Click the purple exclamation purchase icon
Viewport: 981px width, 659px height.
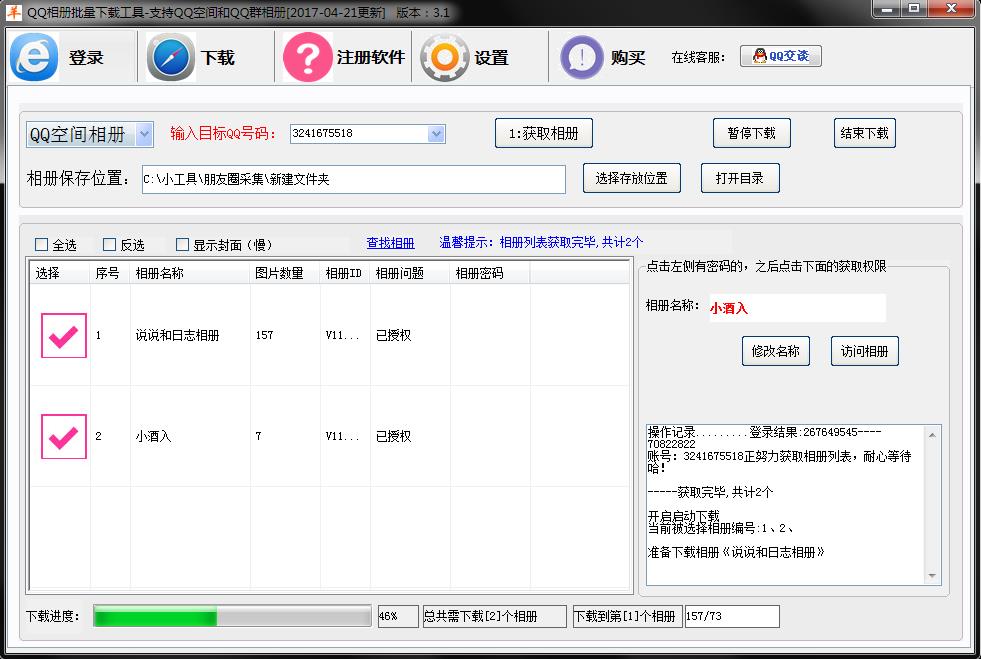(x=582, y=57)
